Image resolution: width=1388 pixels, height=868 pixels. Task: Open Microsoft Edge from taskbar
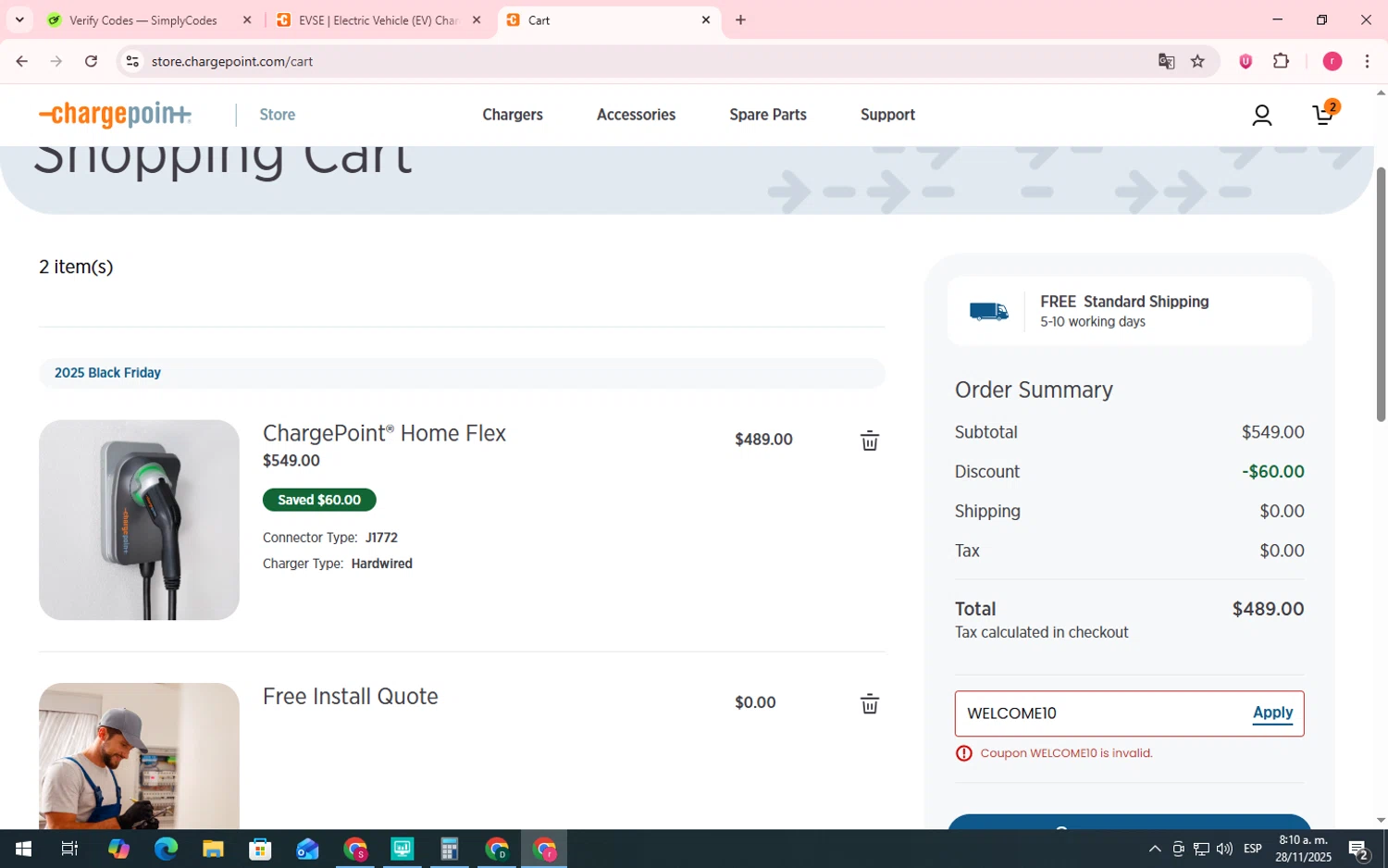[166, 849]
